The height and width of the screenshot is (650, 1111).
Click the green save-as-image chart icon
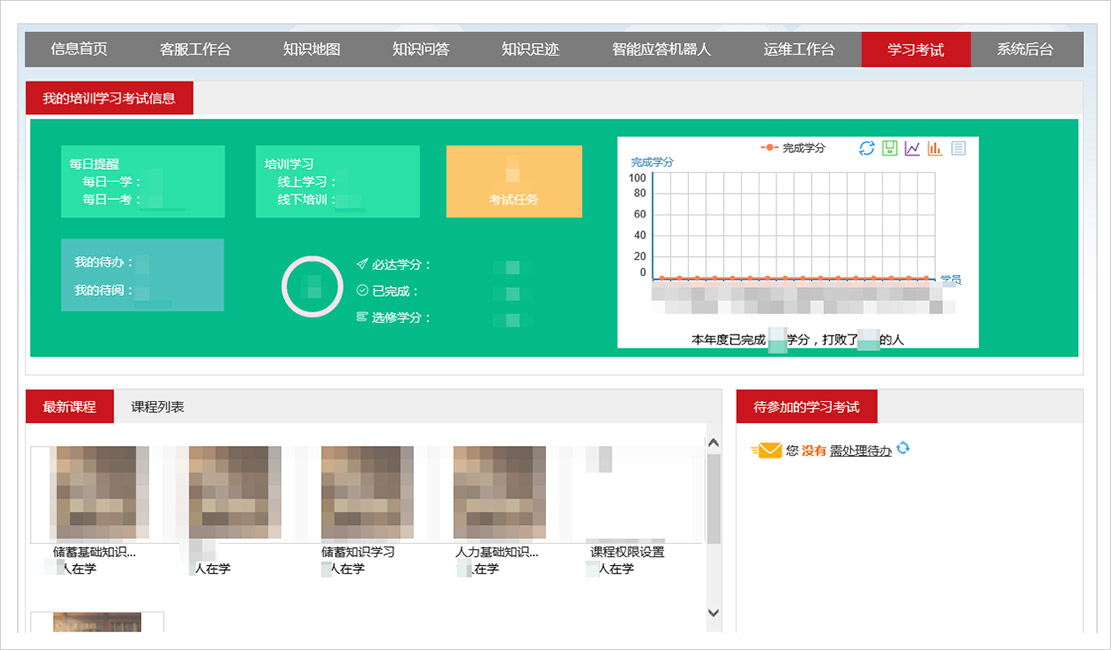(x=890, y=148)
